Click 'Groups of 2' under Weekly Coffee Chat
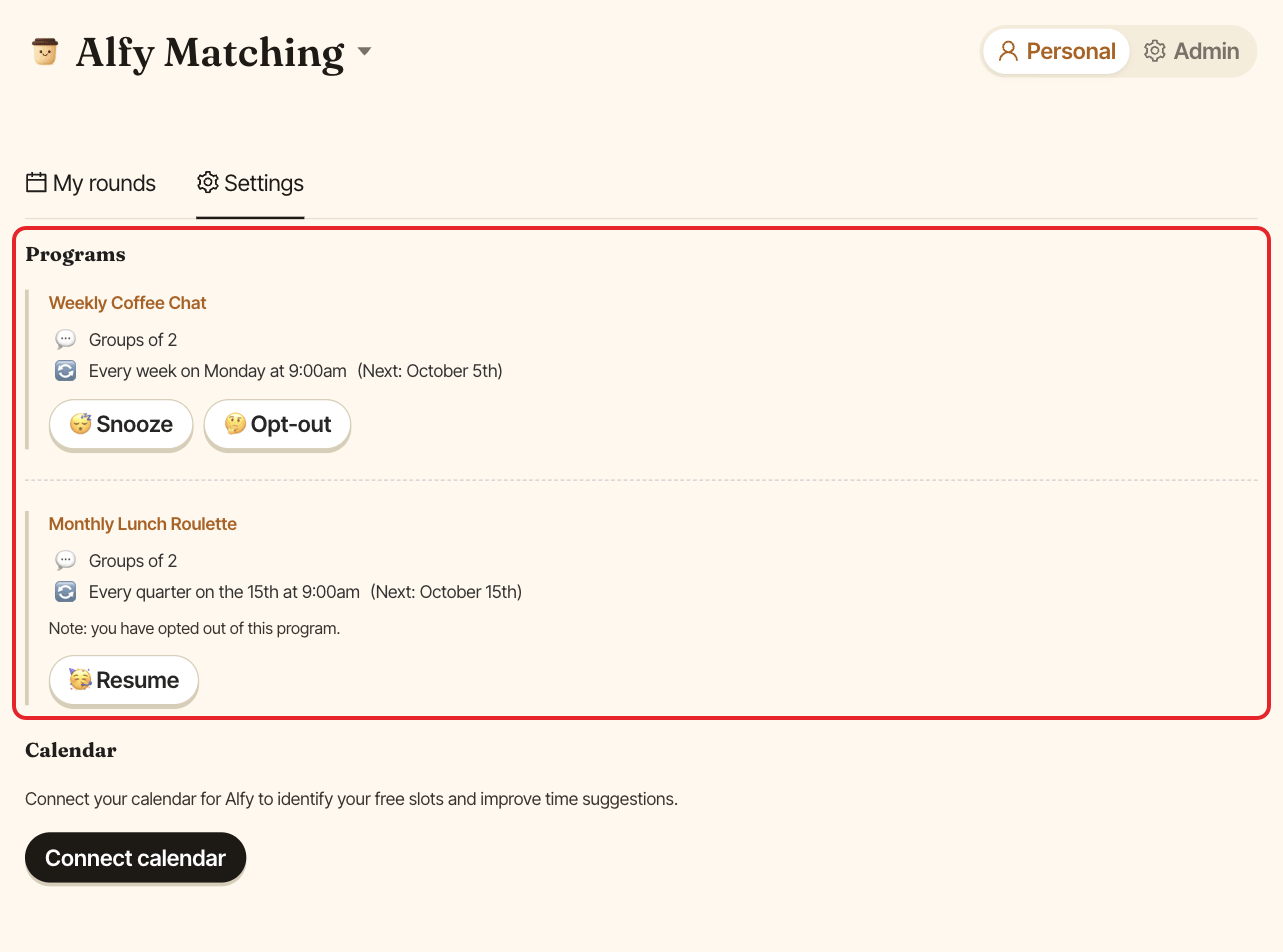This screenshot has height=952, width=1283. pyautogui.click(x=133, y=340)
